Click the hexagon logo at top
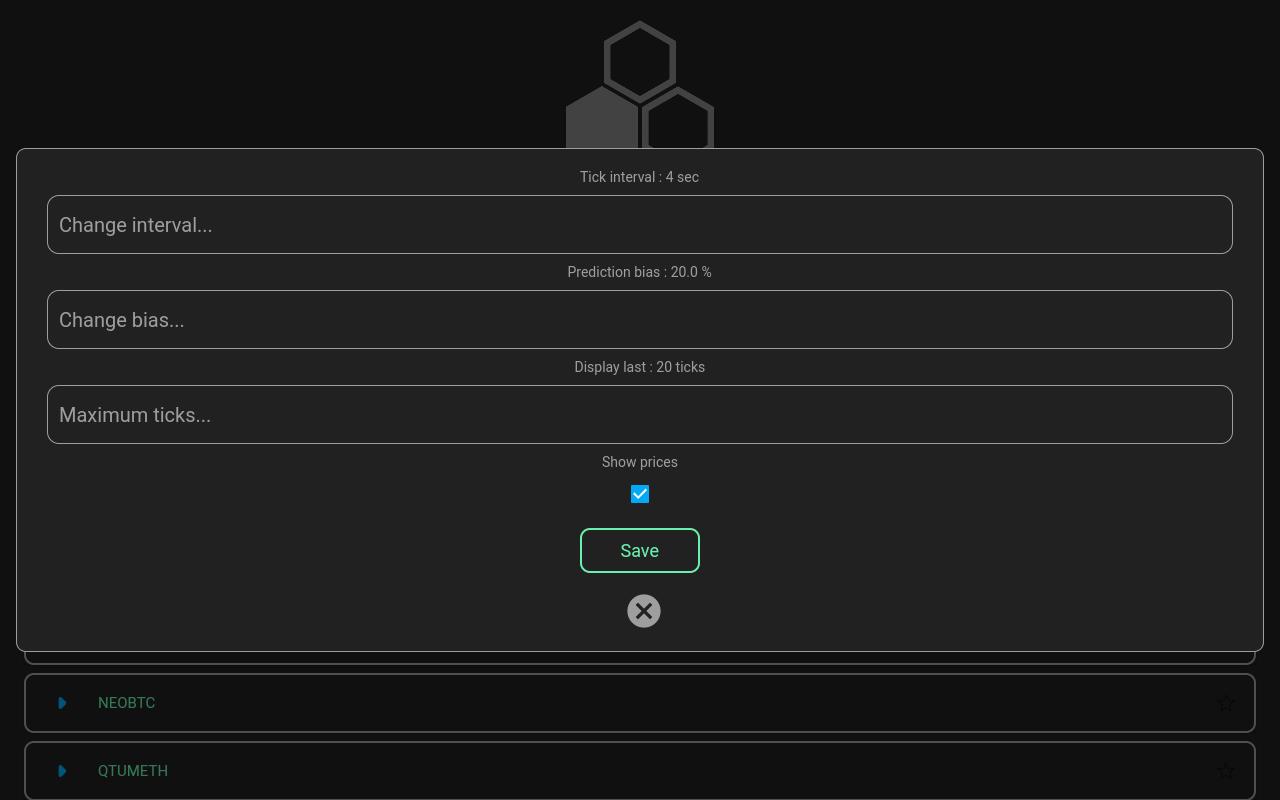 pyautogui.click(x=640, y=85)
